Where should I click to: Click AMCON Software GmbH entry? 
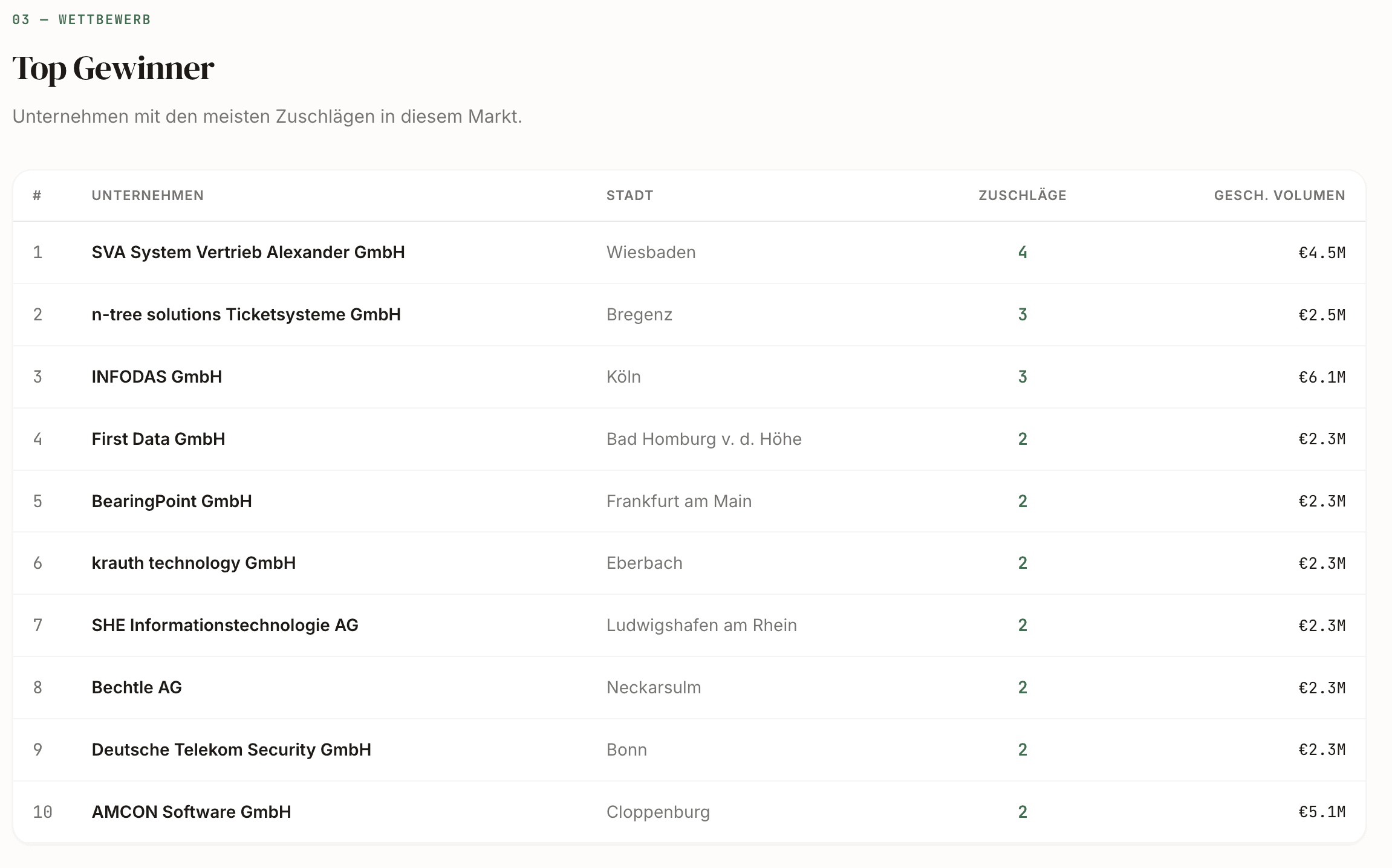coord(191,812)
